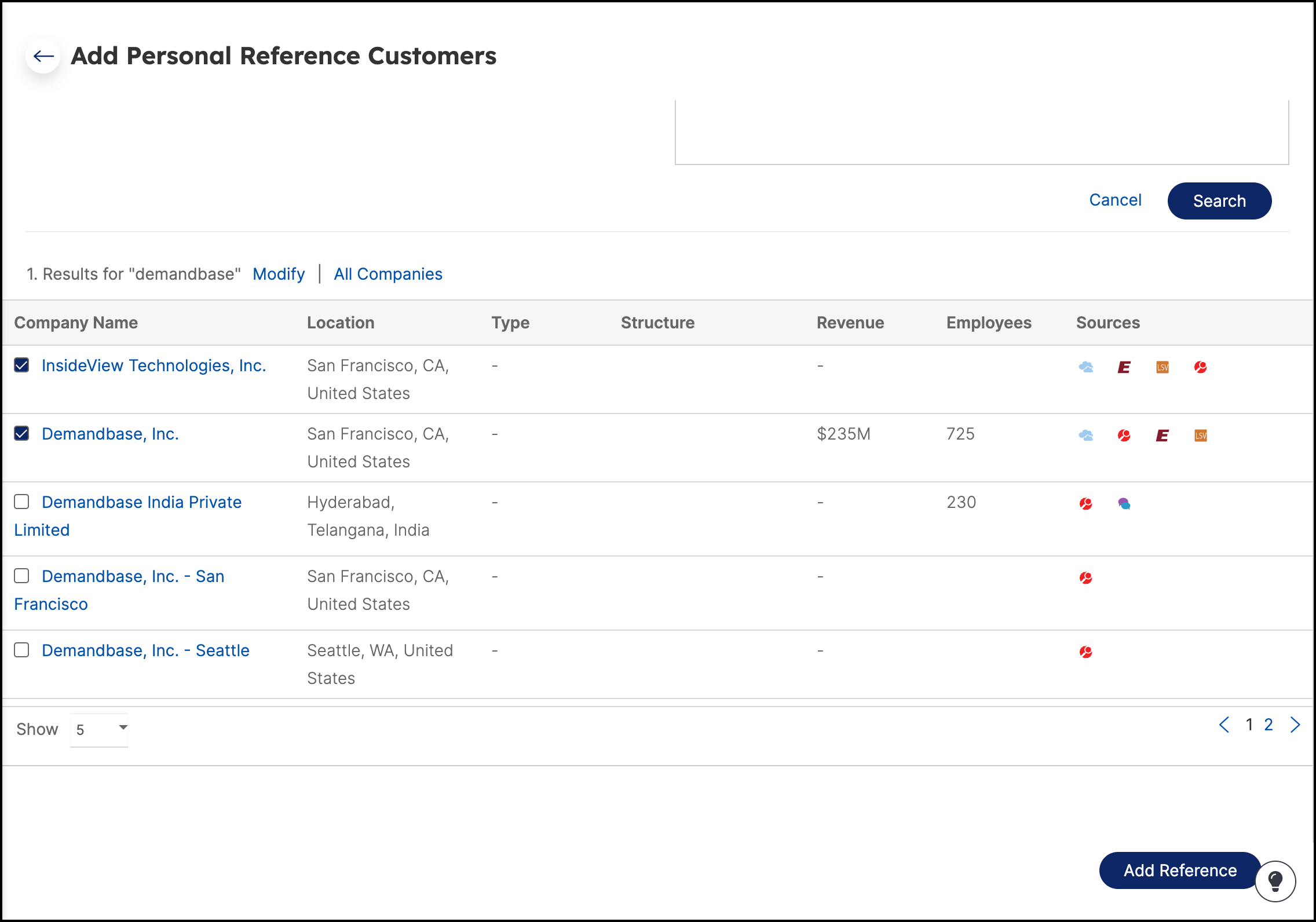
Task: Click the Search button
Action: pos(1219,201)
